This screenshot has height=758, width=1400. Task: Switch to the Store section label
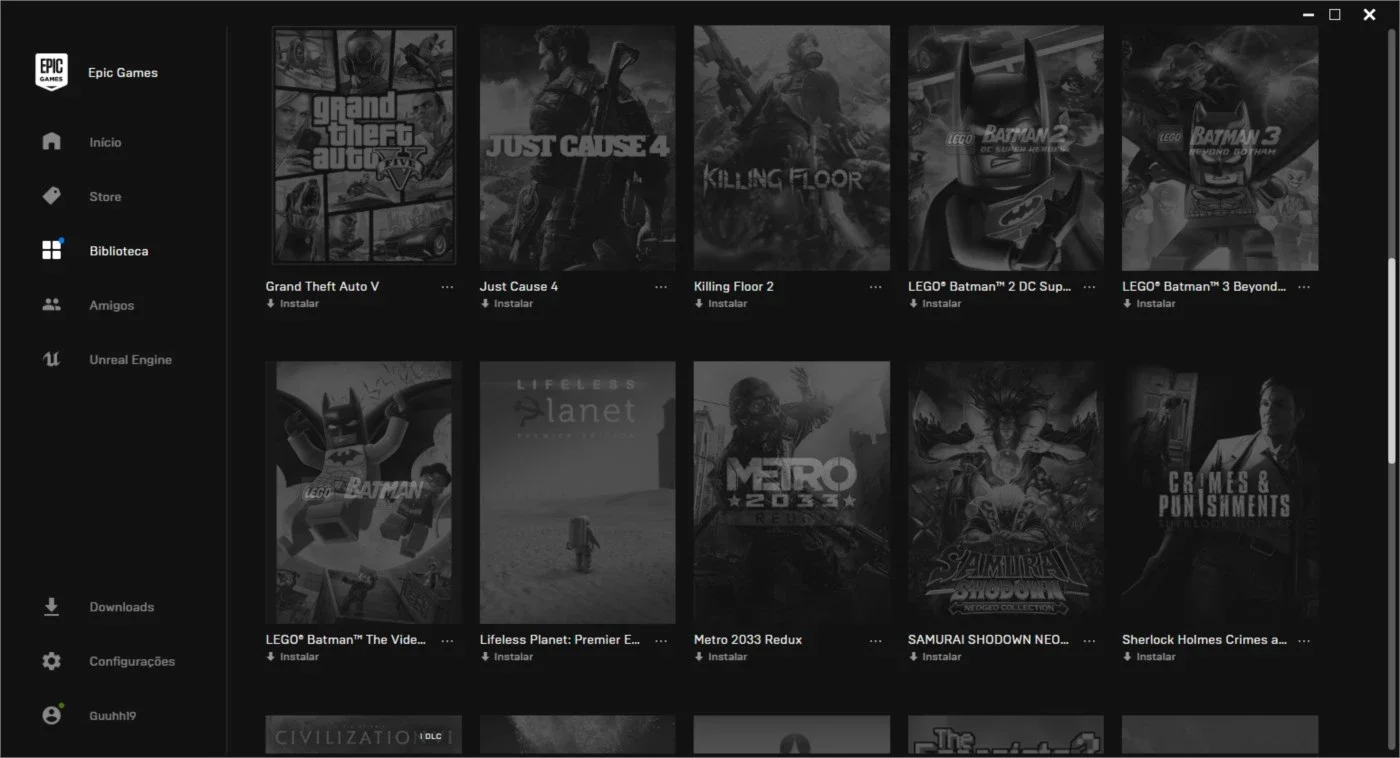click(105, 197)
